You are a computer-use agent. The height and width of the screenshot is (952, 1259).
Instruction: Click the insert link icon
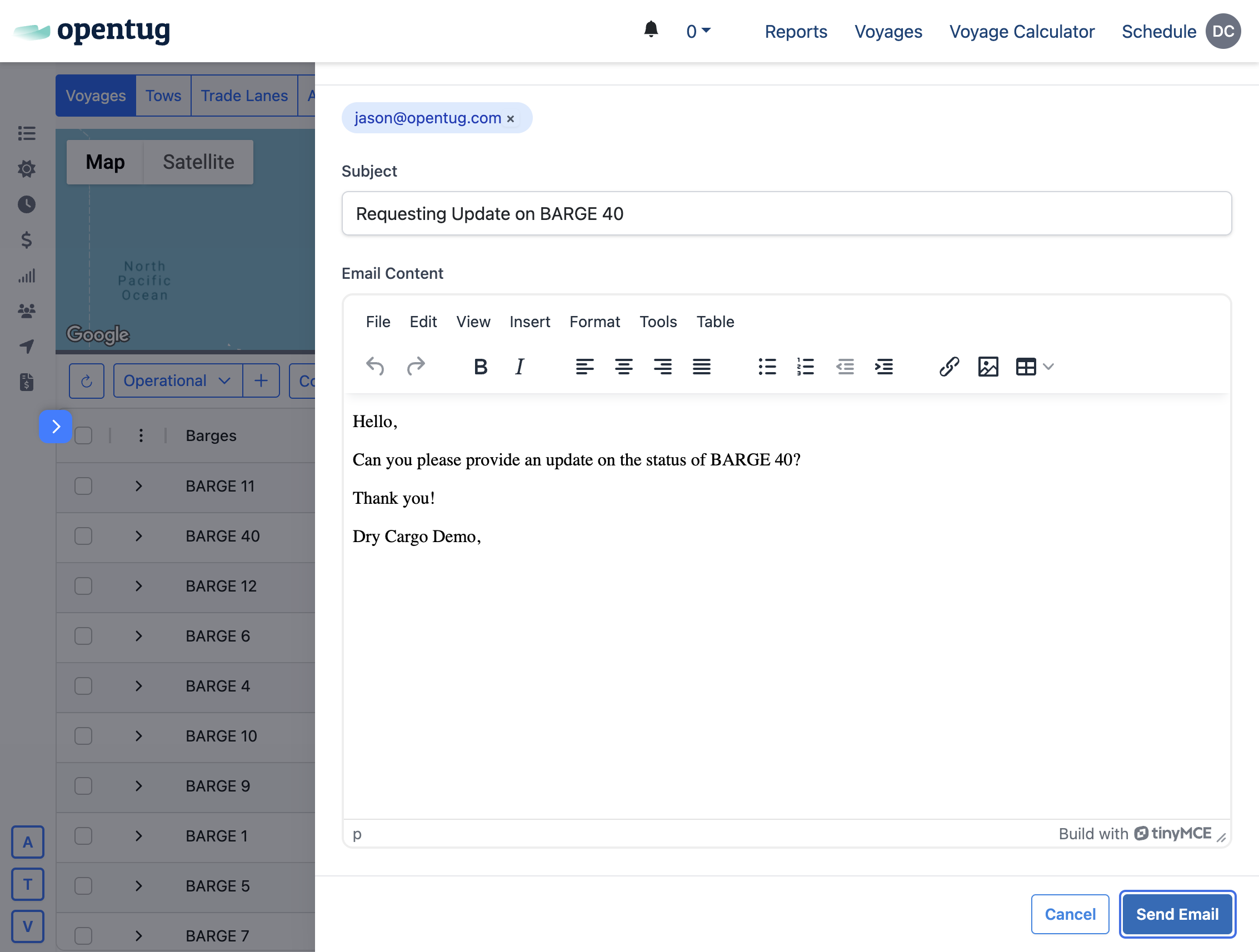click(x=949, y=367)
